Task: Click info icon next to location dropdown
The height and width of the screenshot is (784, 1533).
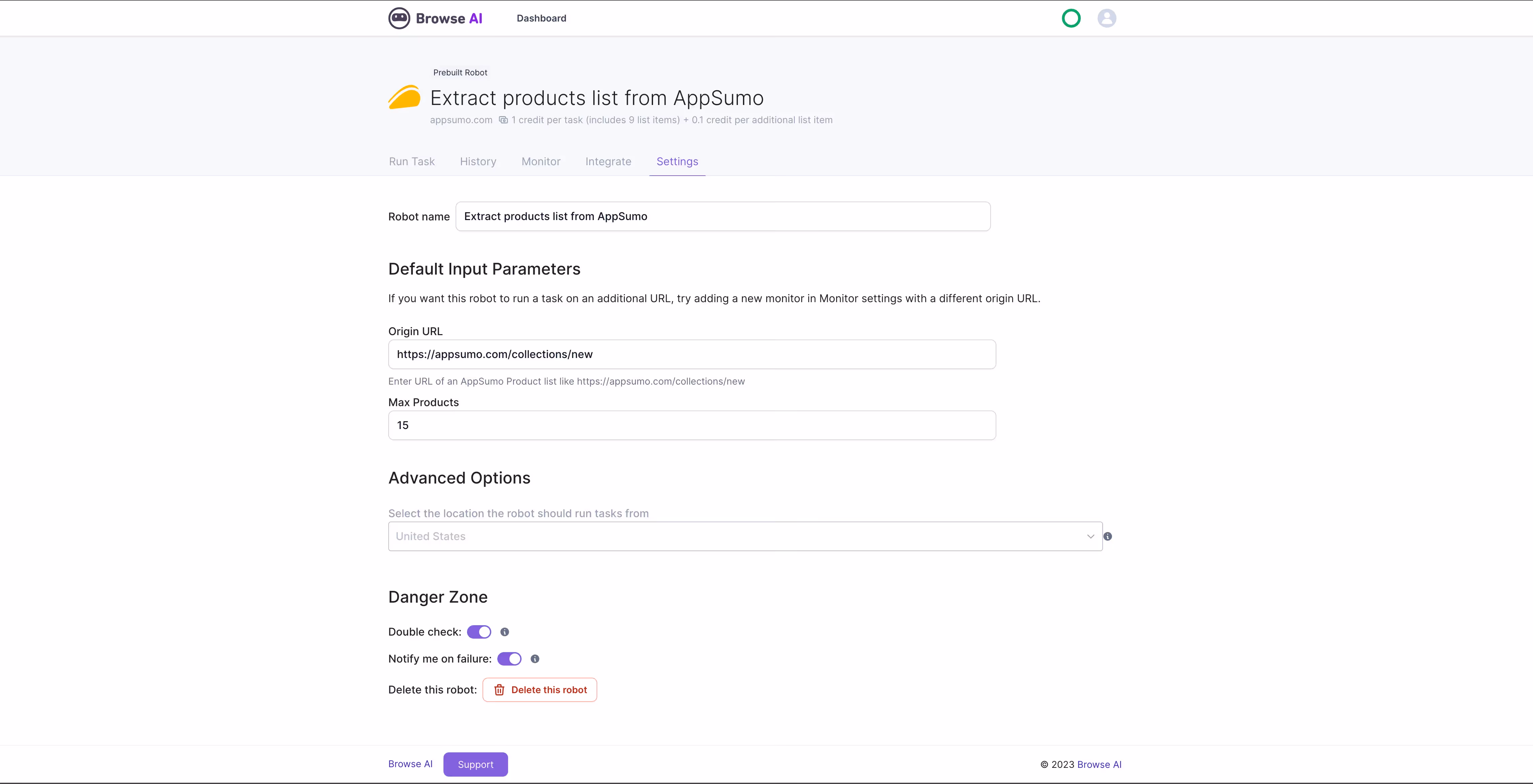Action: 1107,536
